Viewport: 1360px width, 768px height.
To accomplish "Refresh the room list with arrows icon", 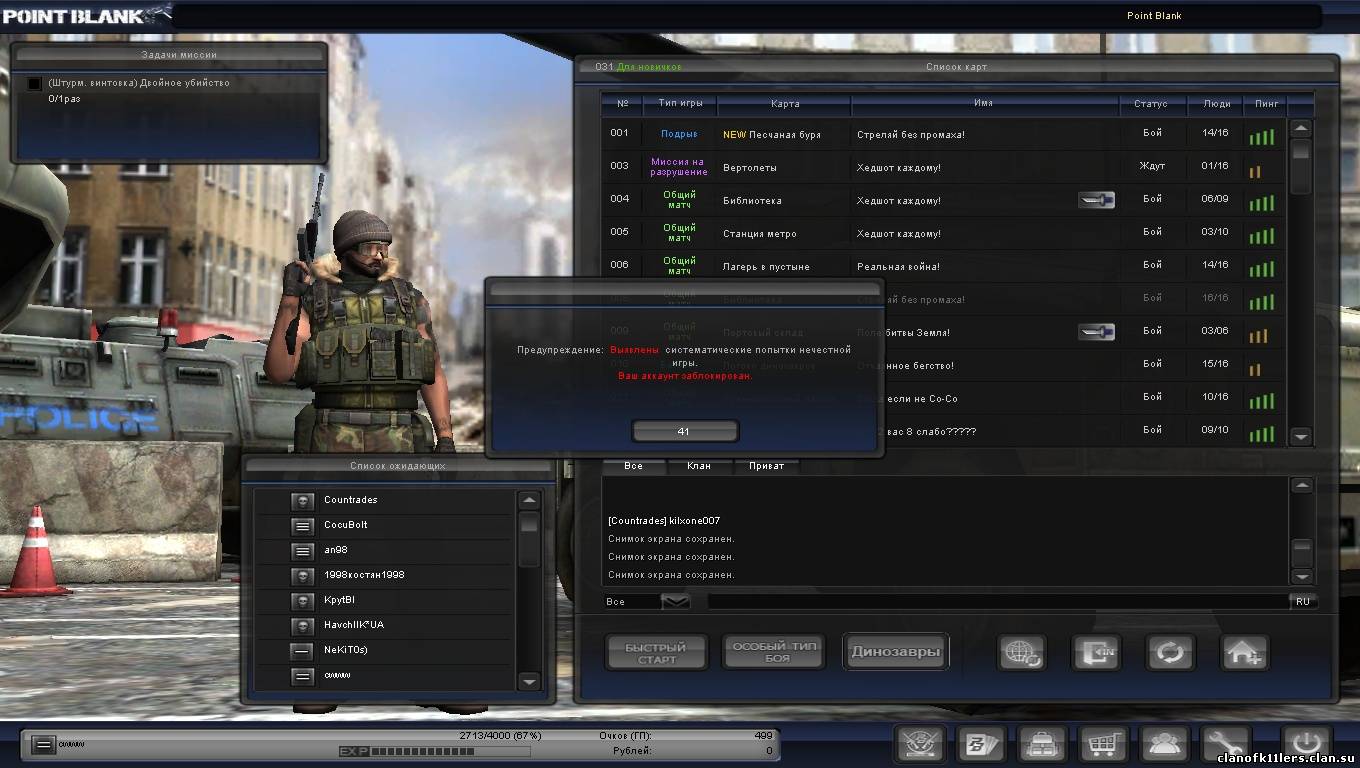I will coord(1170,653).
